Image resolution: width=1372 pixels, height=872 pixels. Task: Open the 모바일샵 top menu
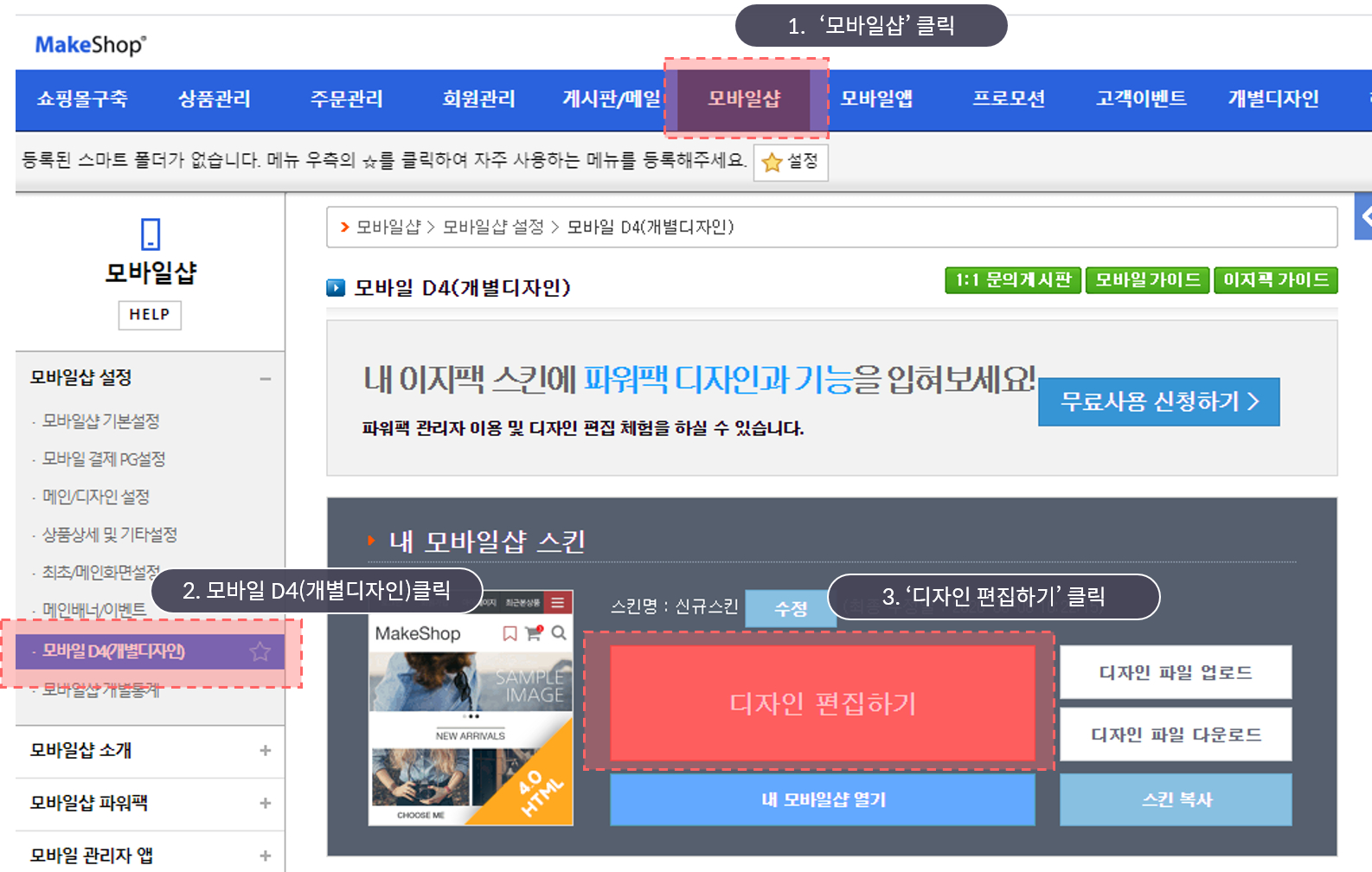tap(744, 99)
